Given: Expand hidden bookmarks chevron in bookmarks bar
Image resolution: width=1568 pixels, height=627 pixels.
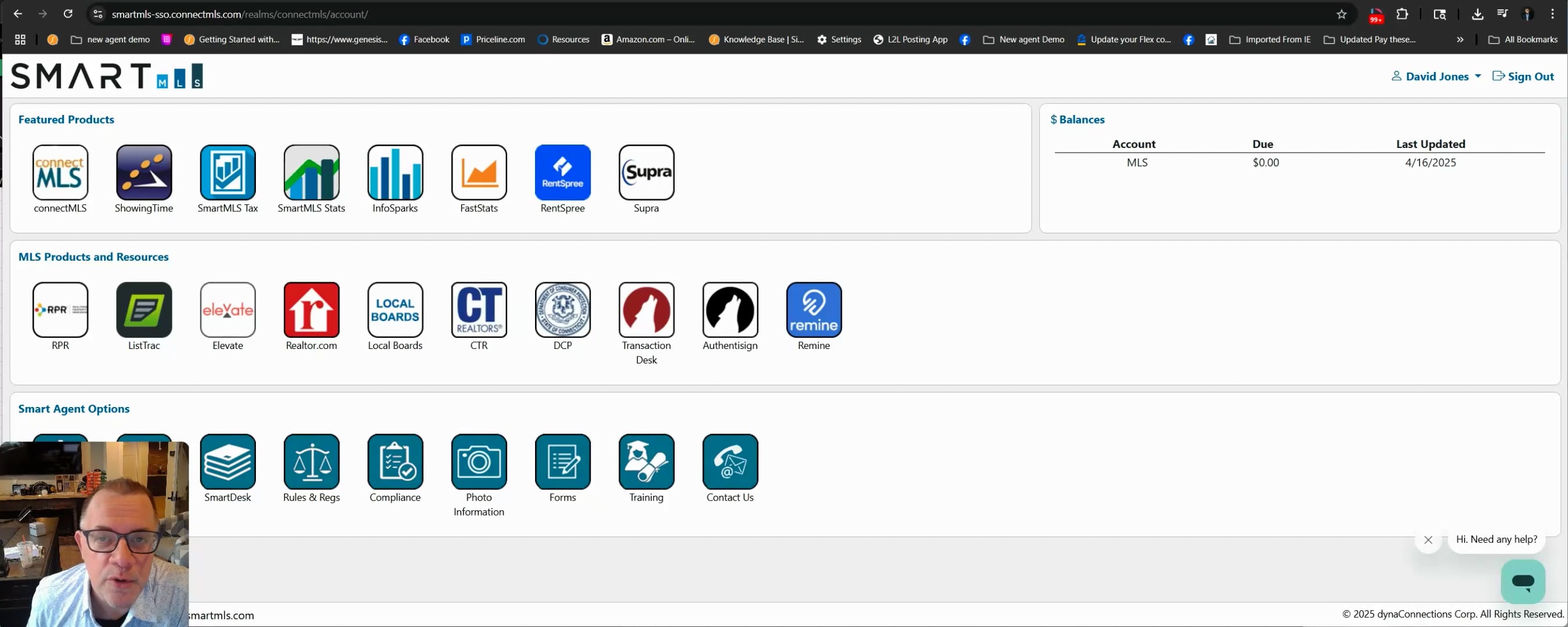Looking at the screenshot, I should [x=1459, y=39].
